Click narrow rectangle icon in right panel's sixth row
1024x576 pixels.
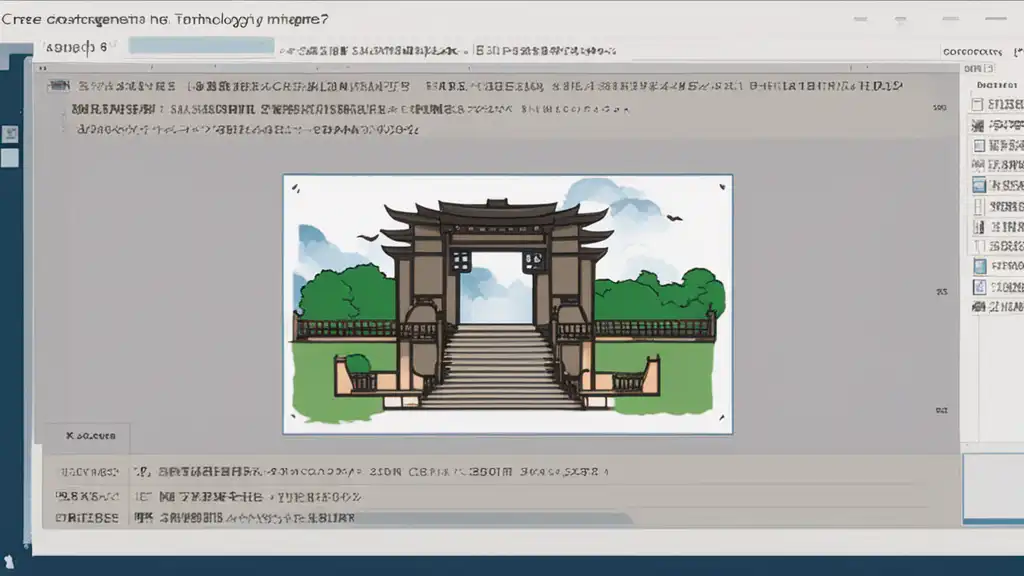(x=978, y=206)
